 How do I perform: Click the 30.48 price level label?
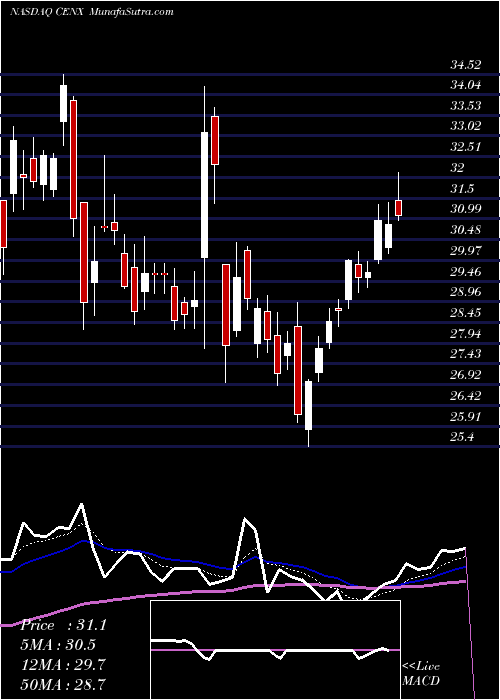pyautogui.click(x=466, y=230)
